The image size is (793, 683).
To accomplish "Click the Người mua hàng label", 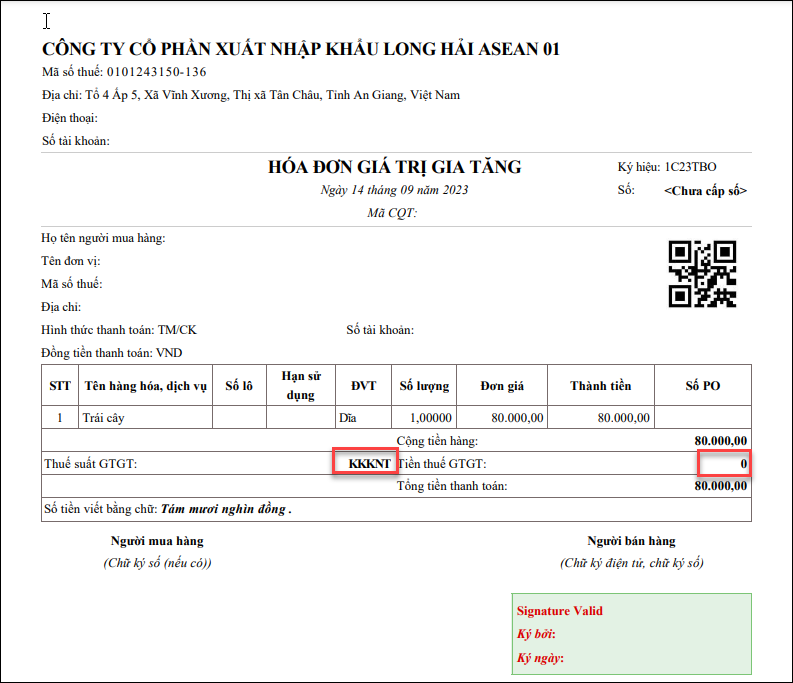I will (x=157, y=541).
